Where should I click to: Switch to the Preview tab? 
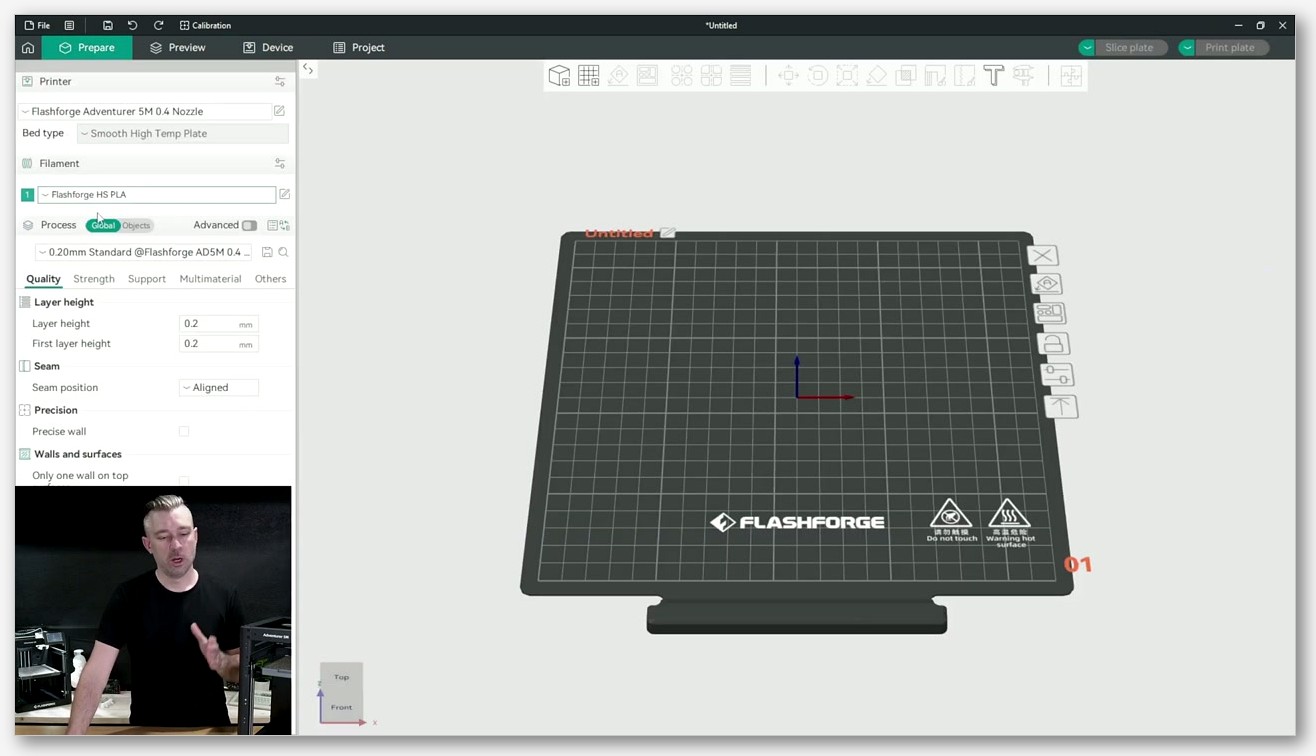[177, 47]
